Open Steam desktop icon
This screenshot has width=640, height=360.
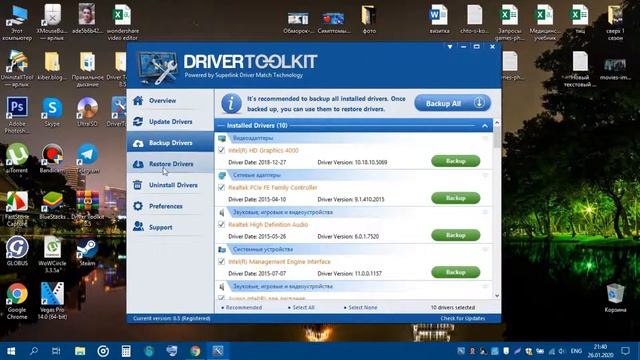(x=87, y=252)
